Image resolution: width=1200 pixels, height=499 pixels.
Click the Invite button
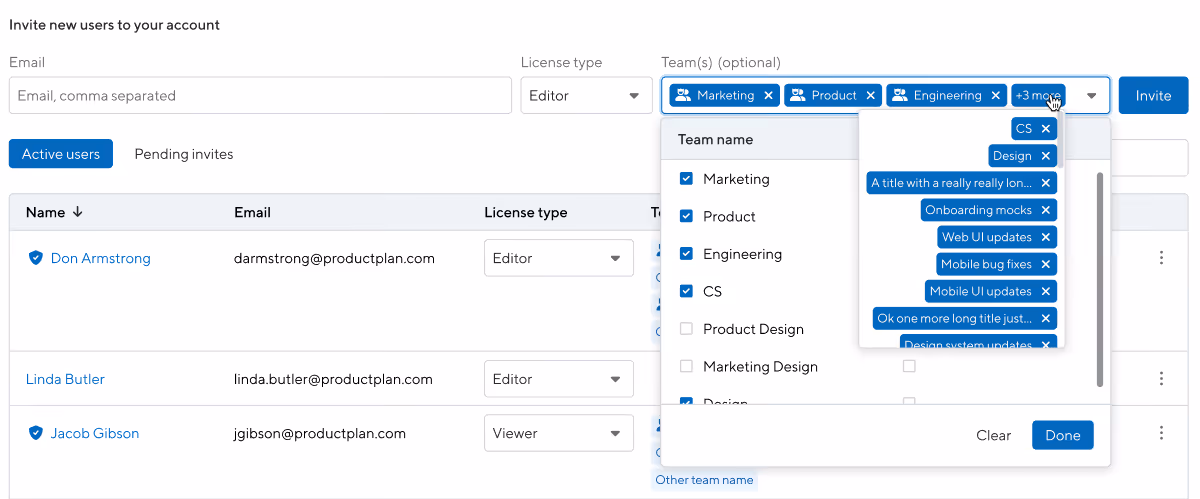coord(1153,96)
